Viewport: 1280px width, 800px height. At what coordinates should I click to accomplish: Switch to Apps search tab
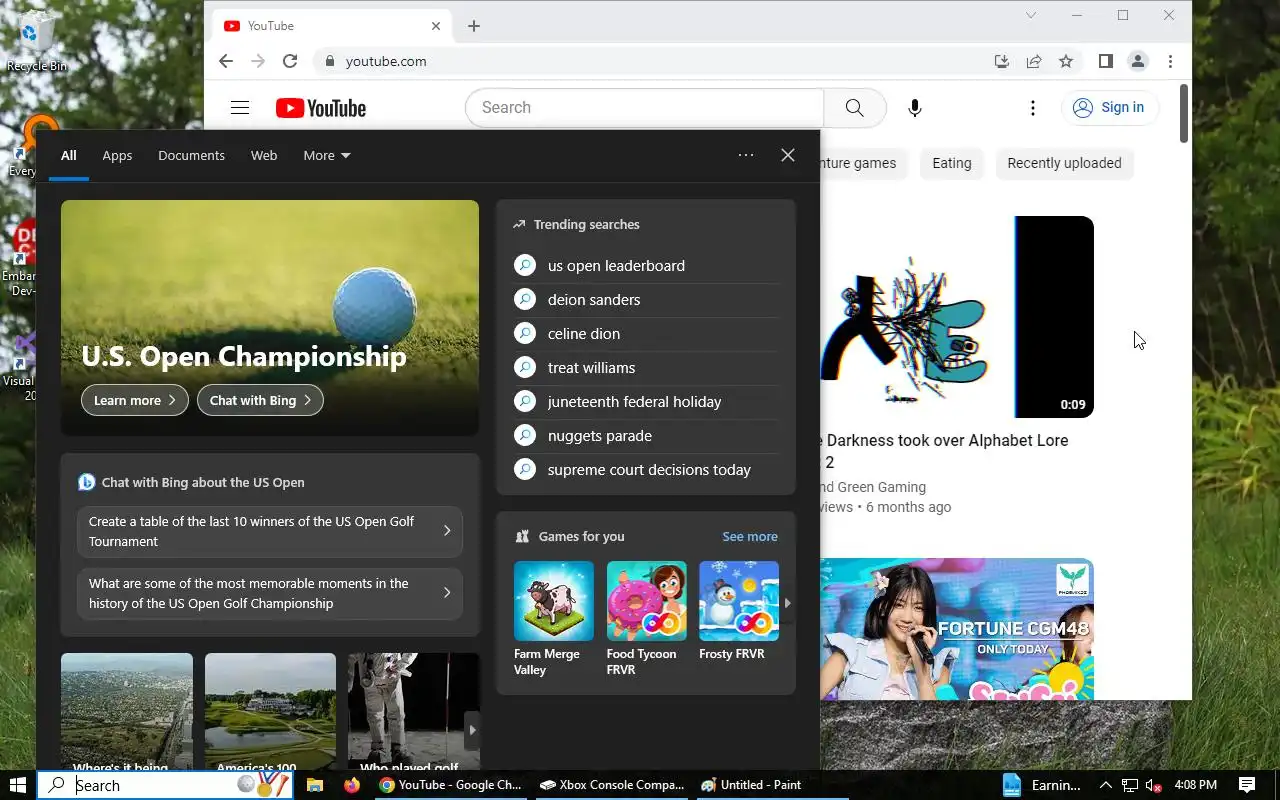[x=117, y=155]
